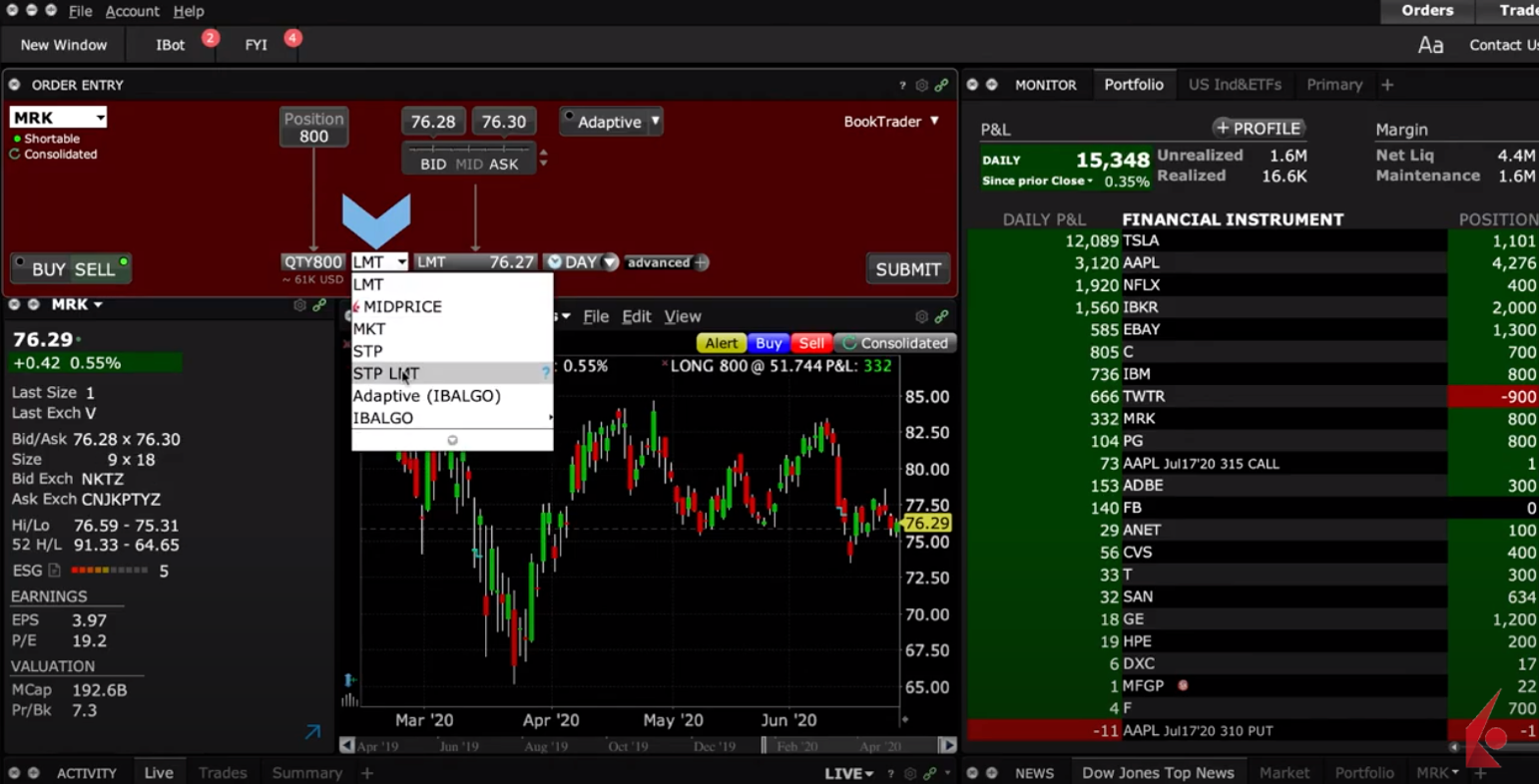Viewport: 1539px width, 784px height.
Task: Open the MRK ticker symbol dropdown
Action: tap(58, 118)
